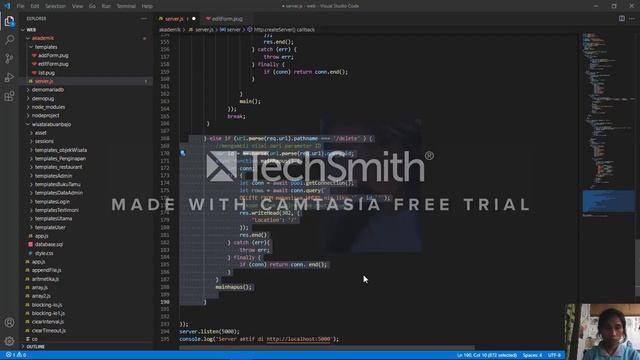The image size is (640, 360).
Task: Click the Split Editor Right icon
Action: click(622, 18)
